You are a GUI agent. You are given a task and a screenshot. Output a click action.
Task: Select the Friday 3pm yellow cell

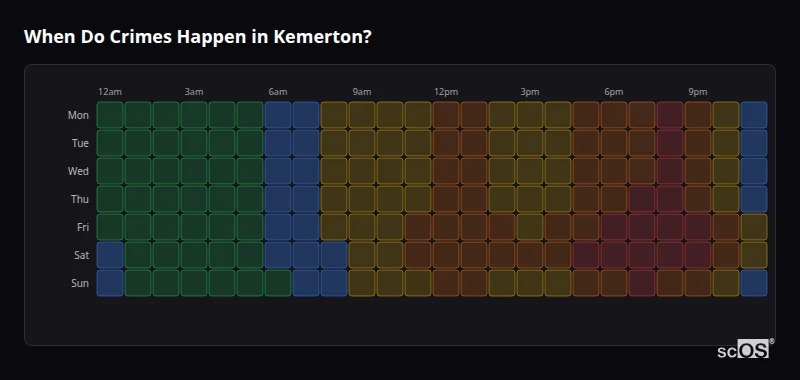point(530,227)
